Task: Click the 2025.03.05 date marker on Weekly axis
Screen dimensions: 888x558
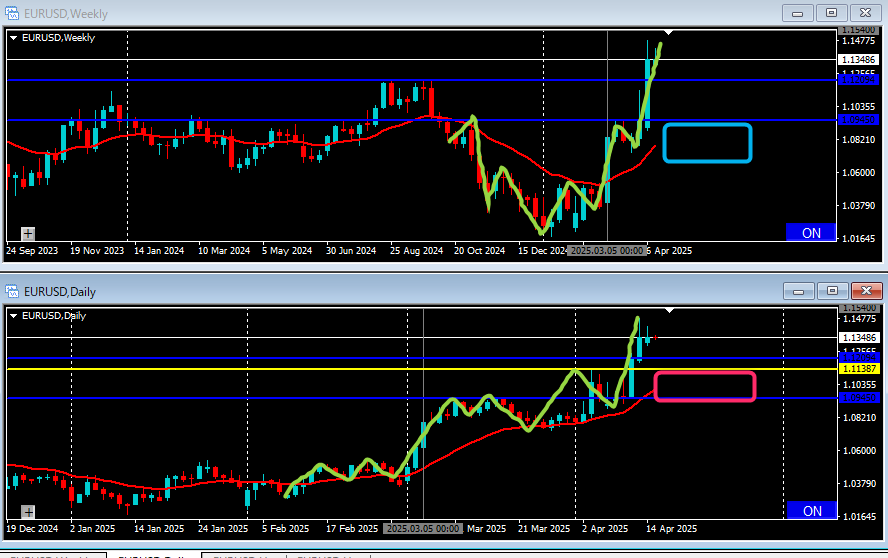Action: point(606,251)
